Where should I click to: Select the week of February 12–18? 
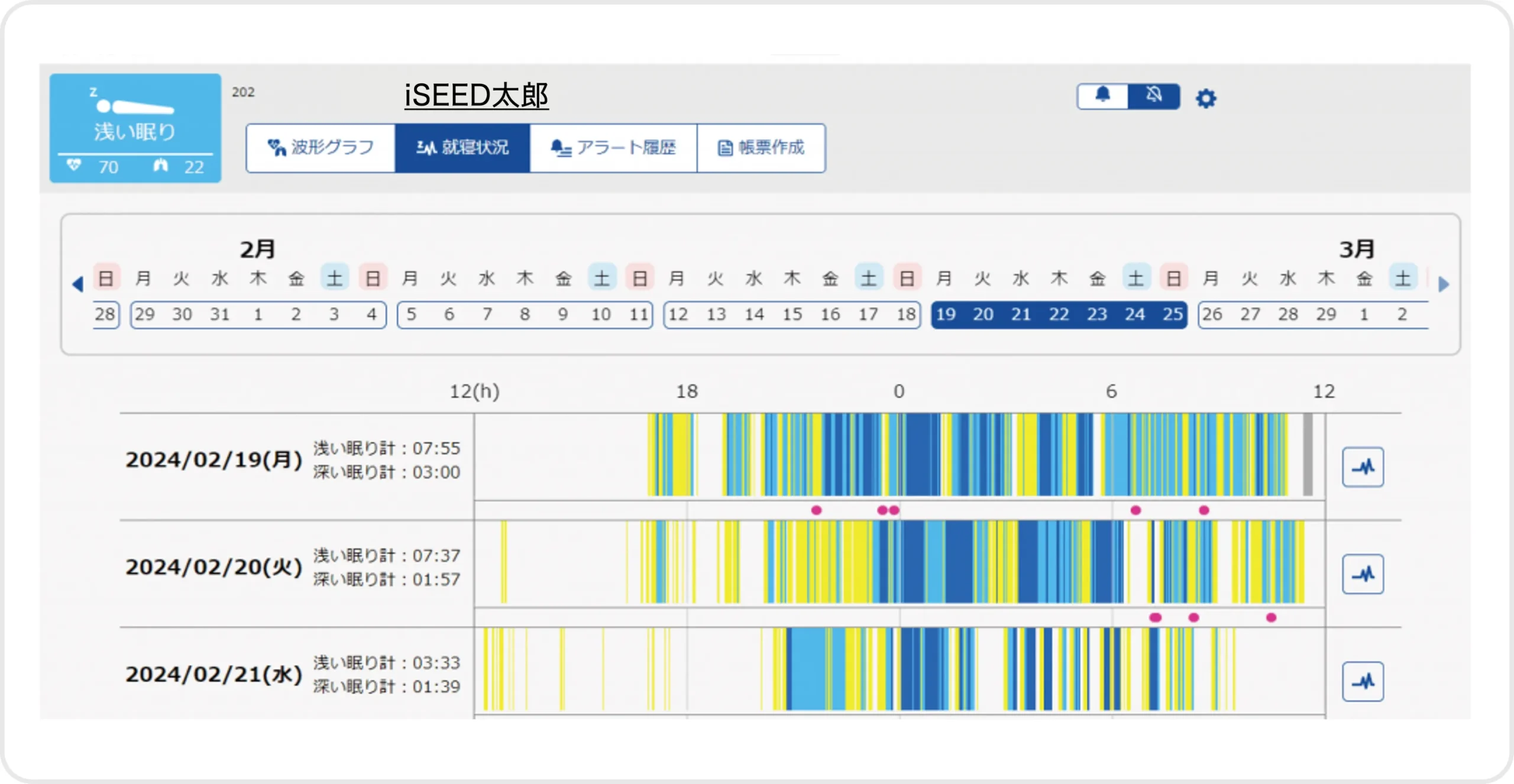point(791,315)
